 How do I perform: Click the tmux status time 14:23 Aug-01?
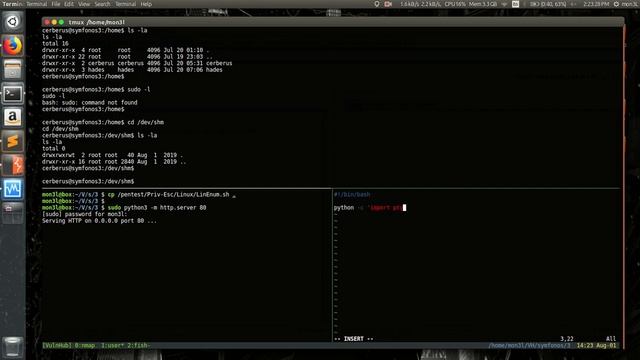tap(596, 345)
